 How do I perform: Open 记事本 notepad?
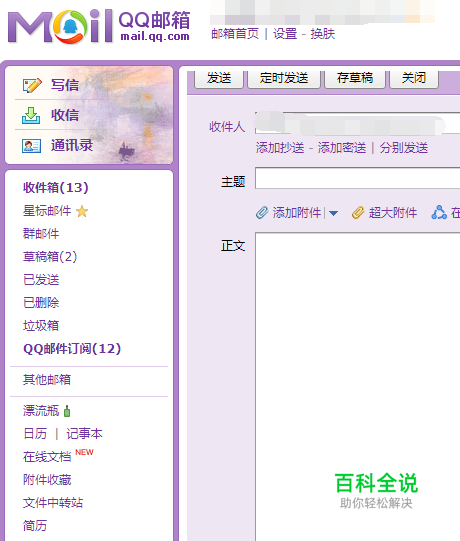[x=85, y=434]
